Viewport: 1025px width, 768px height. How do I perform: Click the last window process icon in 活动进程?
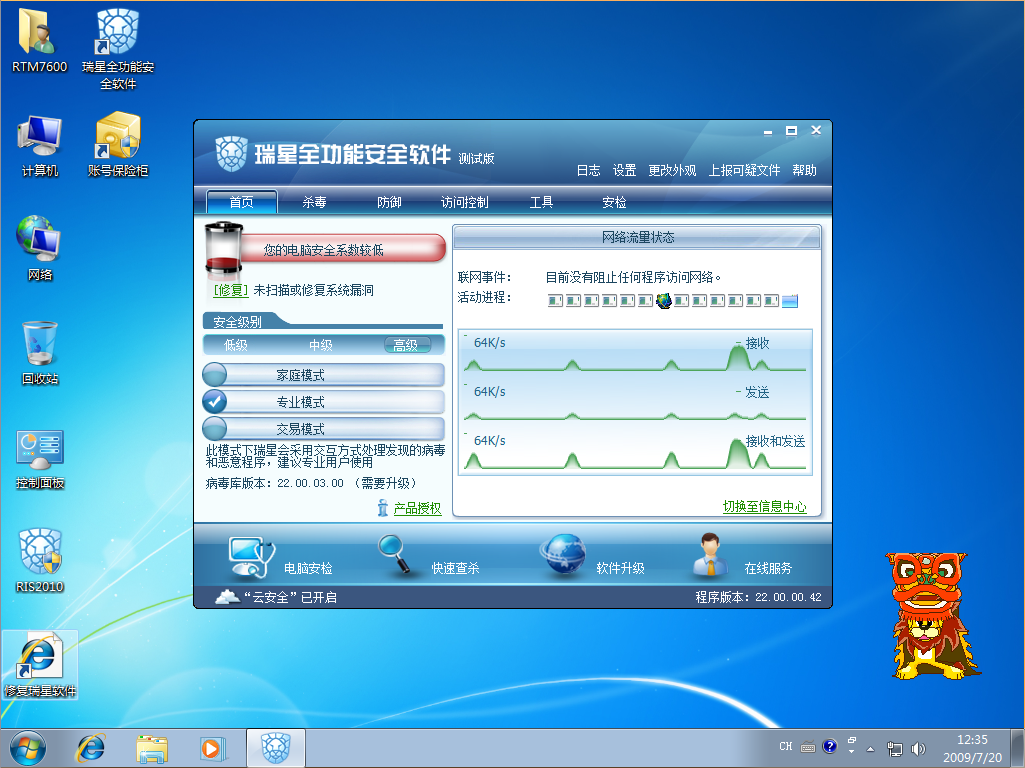[790, 301]
